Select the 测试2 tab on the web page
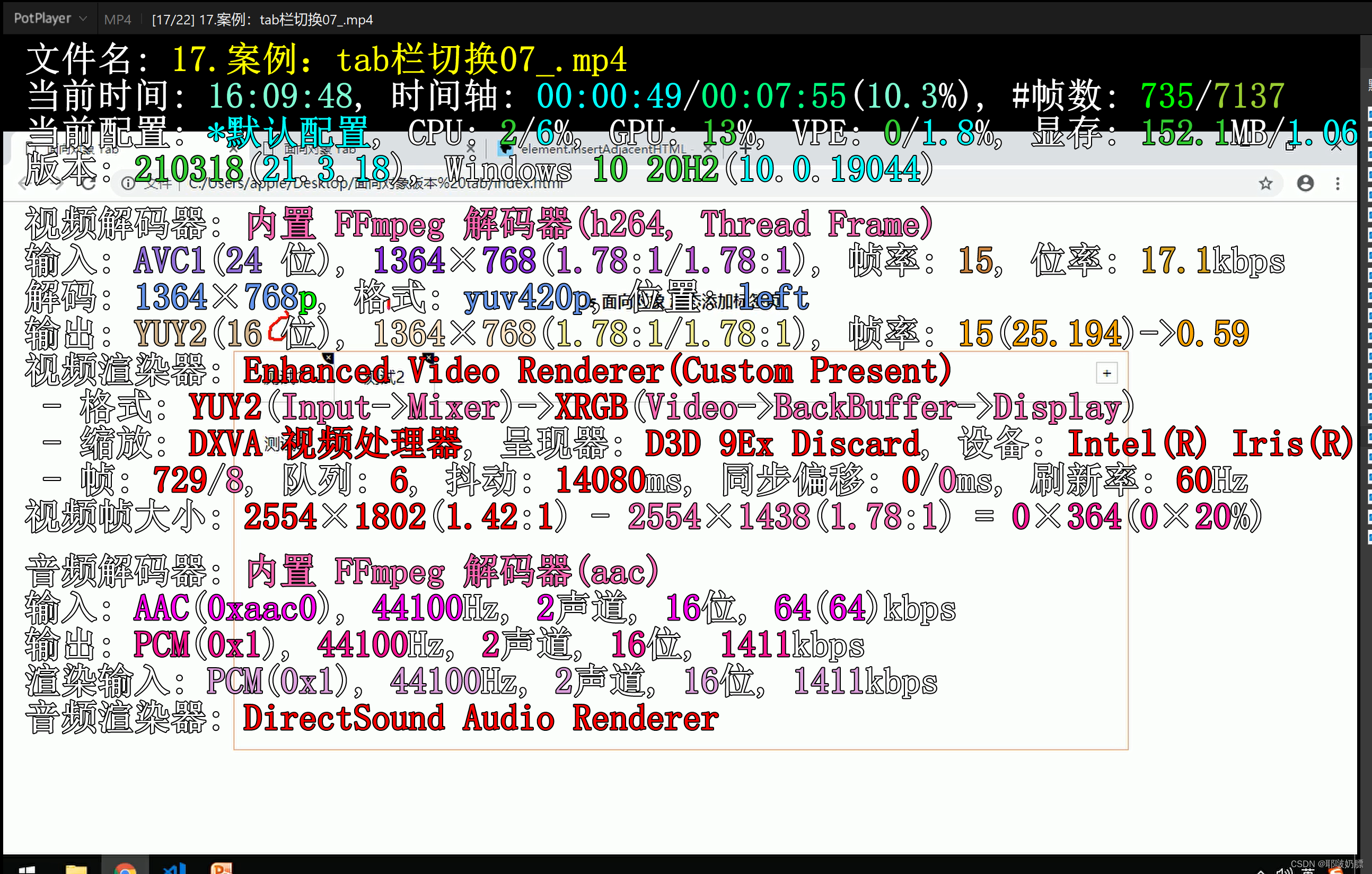 coord(383,377)
